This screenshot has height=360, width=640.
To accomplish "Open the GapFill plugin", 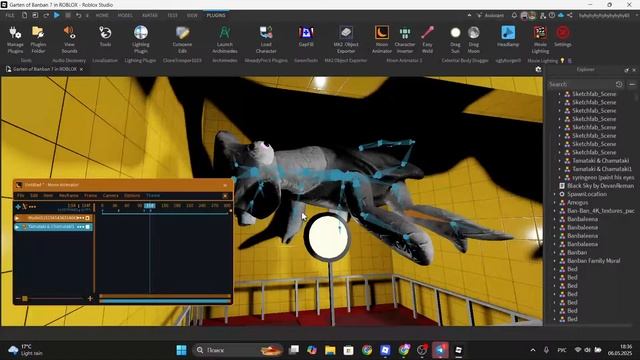I will 306,36.
